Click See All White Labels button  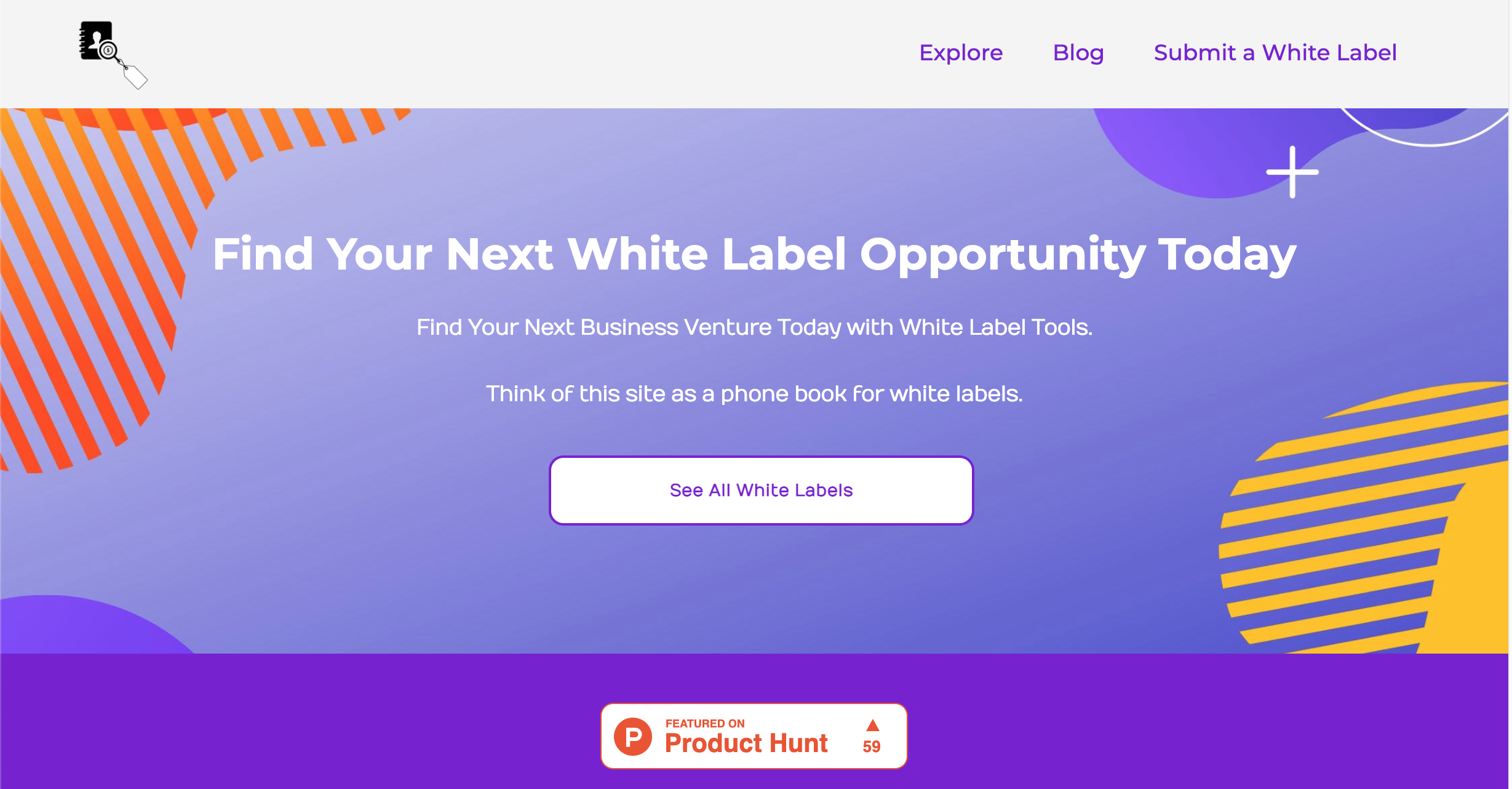761,491
